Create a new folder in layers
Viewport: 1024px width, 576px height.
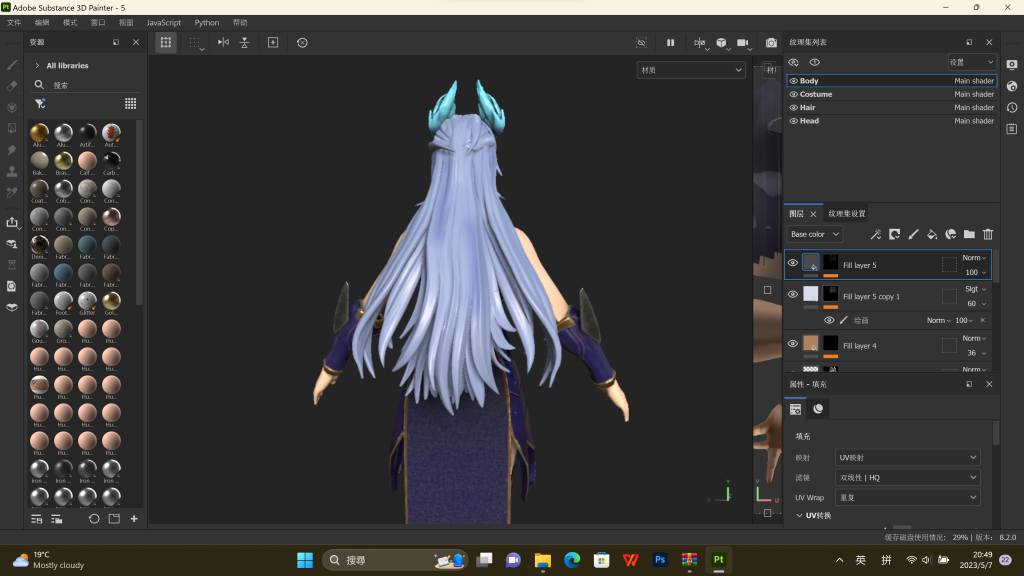(969, 234)
